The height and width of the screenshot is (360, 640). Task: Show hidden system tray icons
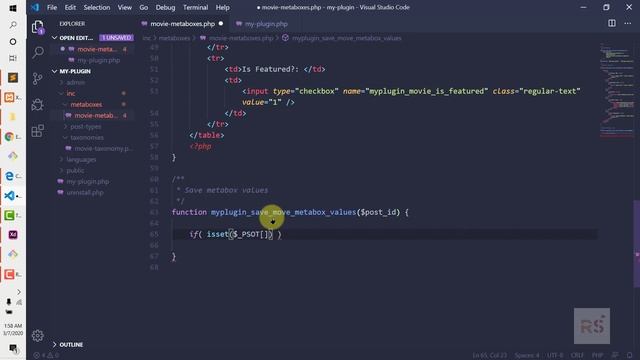19,292
